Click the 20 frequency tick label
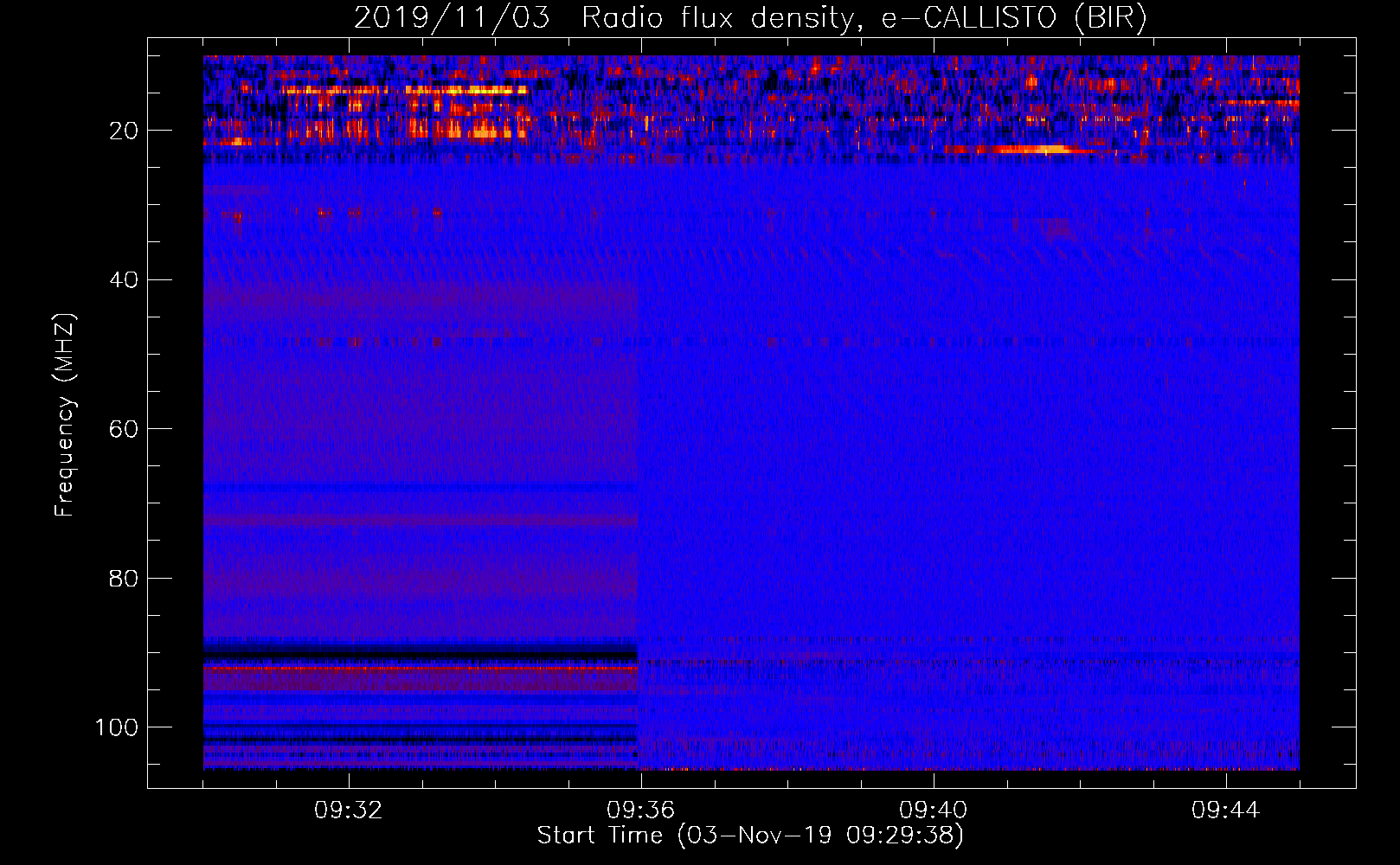 (x=124, y=131)
